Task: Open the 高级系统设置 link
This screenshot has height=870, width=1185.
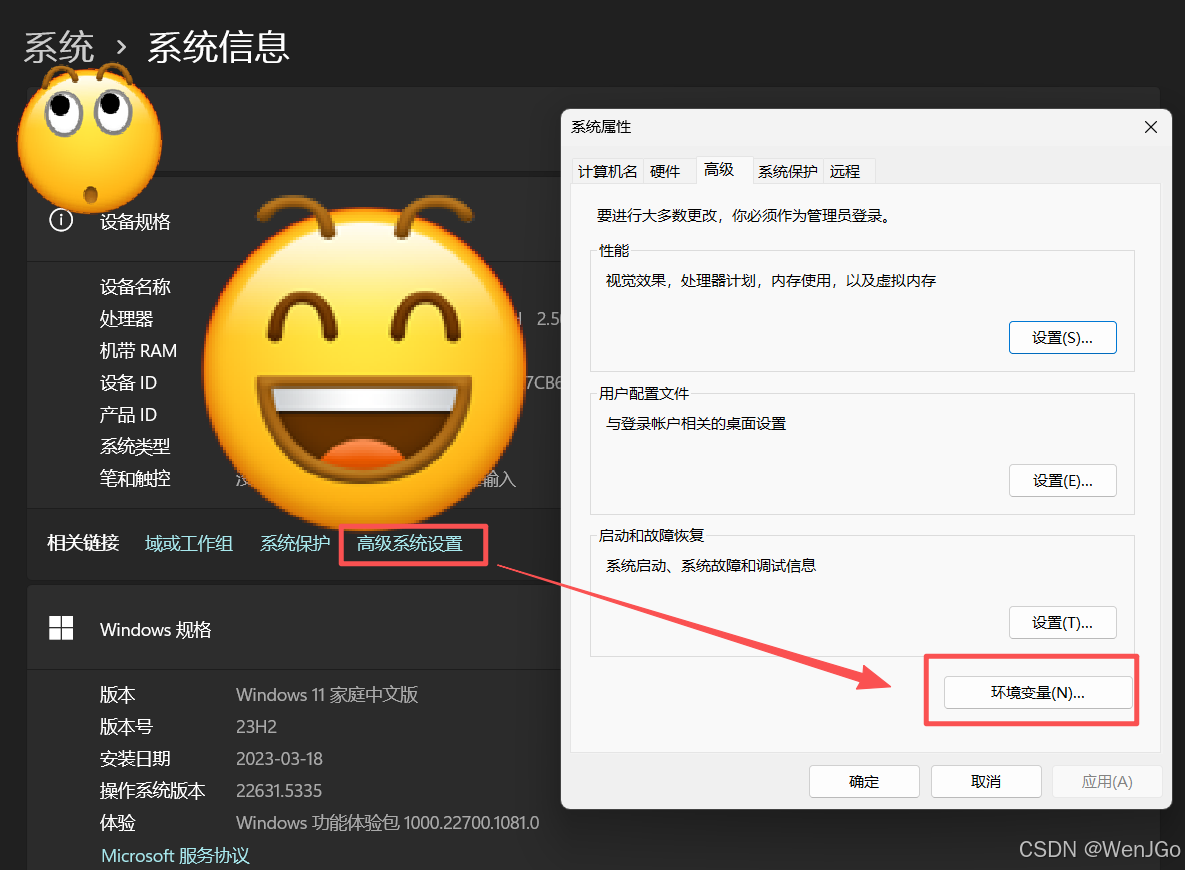Action: (x=410, y=543)
